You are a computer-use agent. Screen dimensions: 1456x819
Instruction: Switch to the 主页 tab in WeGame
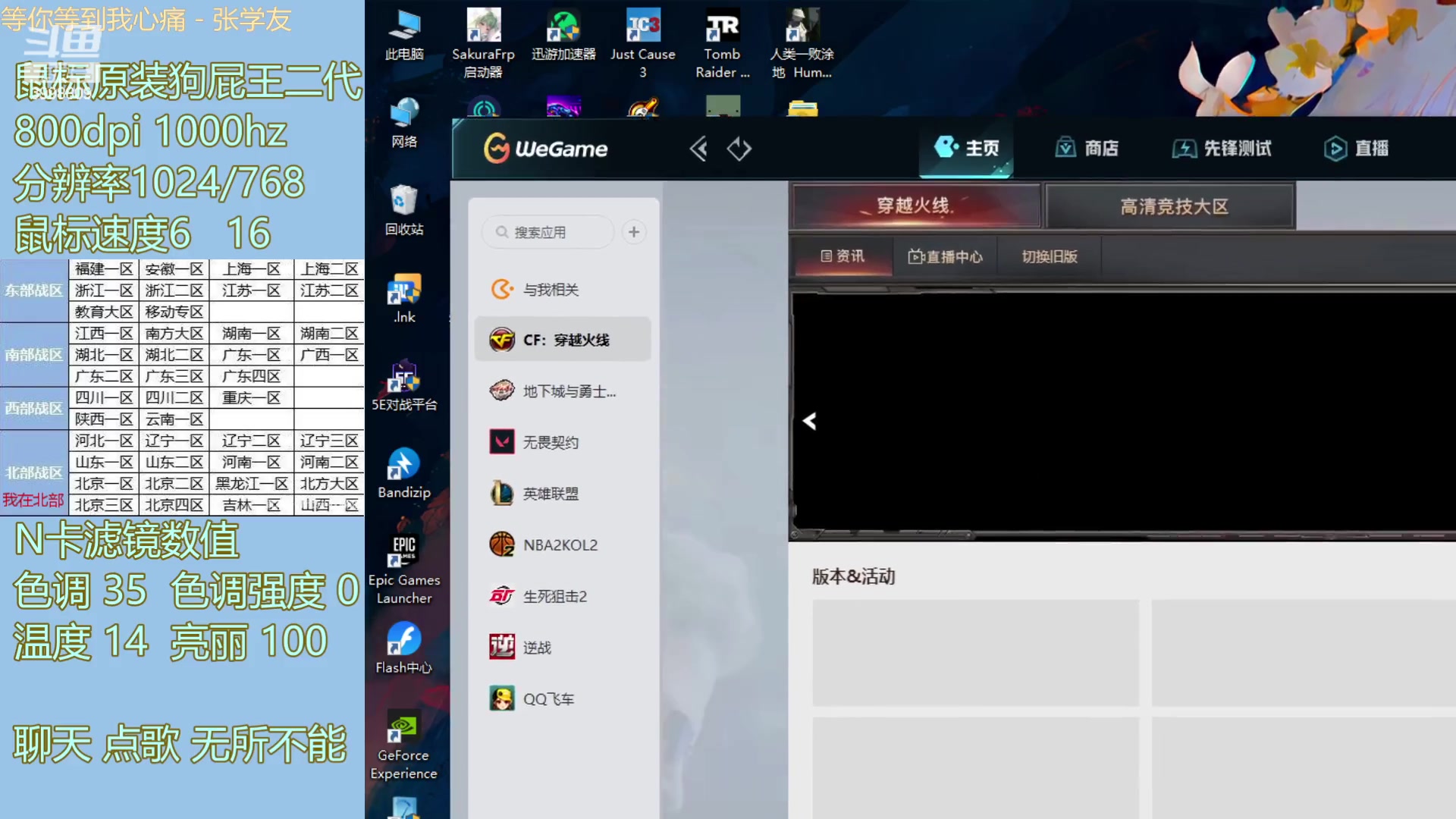click(966, 148)
